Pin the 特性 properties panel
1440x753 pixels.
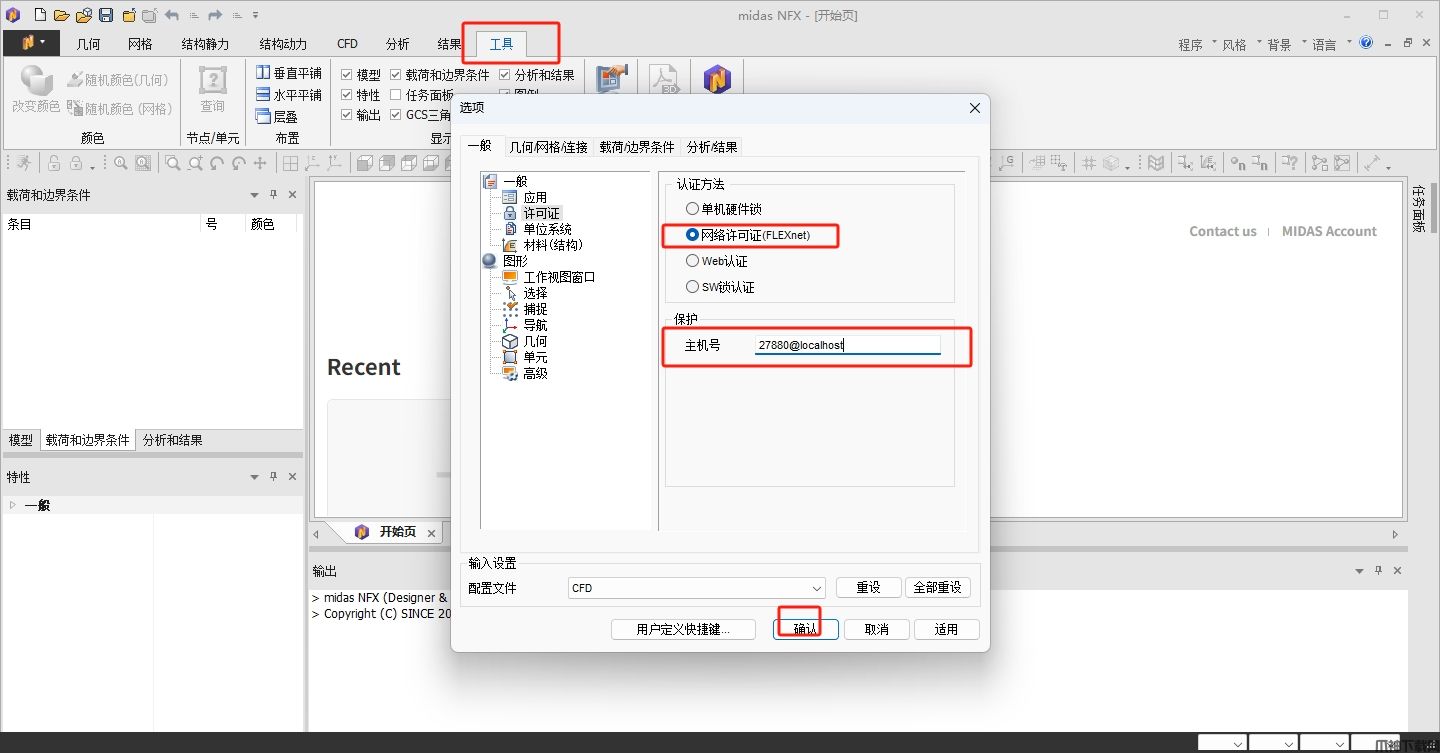point(273,477)
